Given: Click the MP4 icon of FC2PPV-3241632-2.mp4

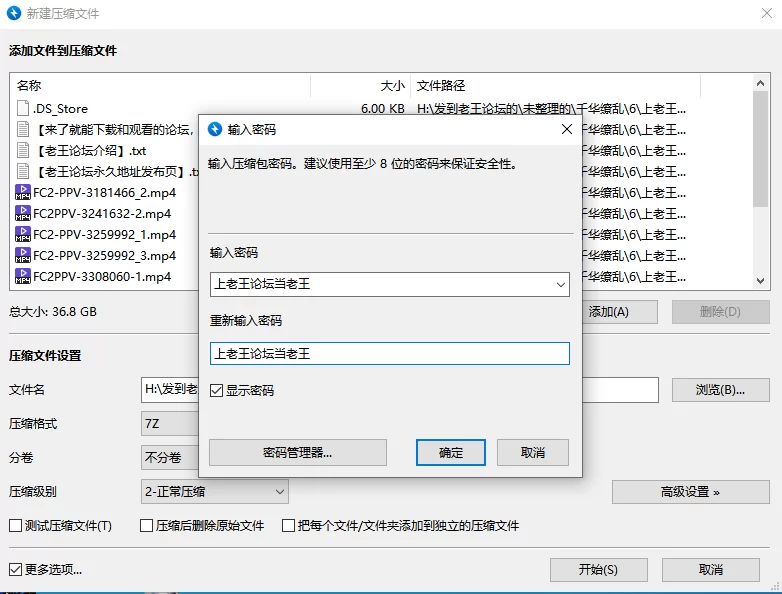Looking at the screenshot, I should (x=23, y=213).
